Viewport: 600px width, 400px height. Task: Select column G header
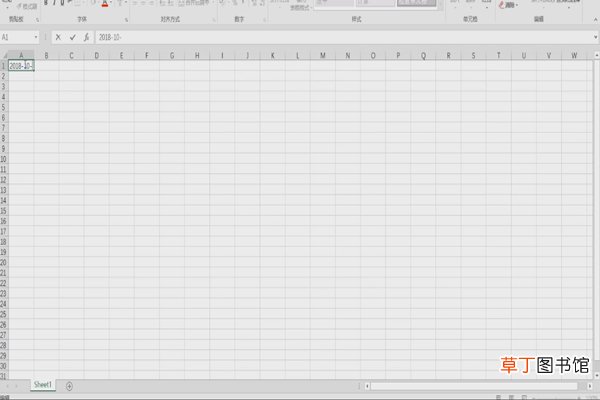point(172,56)
